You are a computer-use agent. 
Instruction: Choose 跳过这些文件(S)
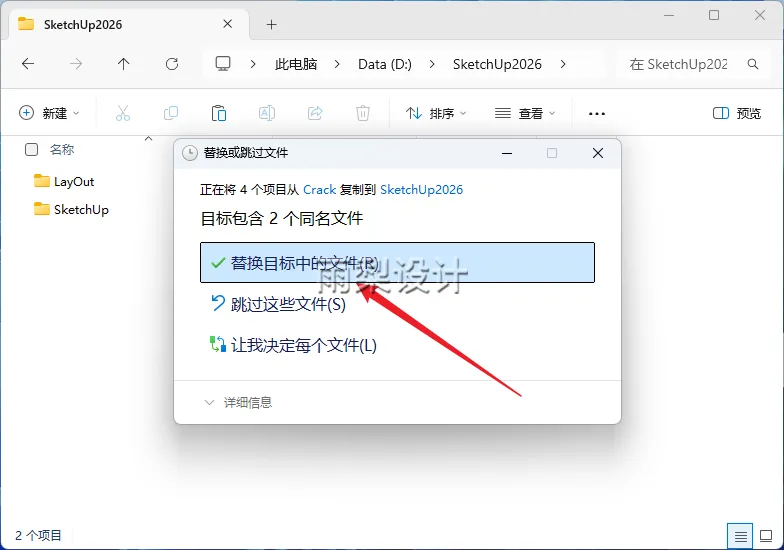point(278,304)
